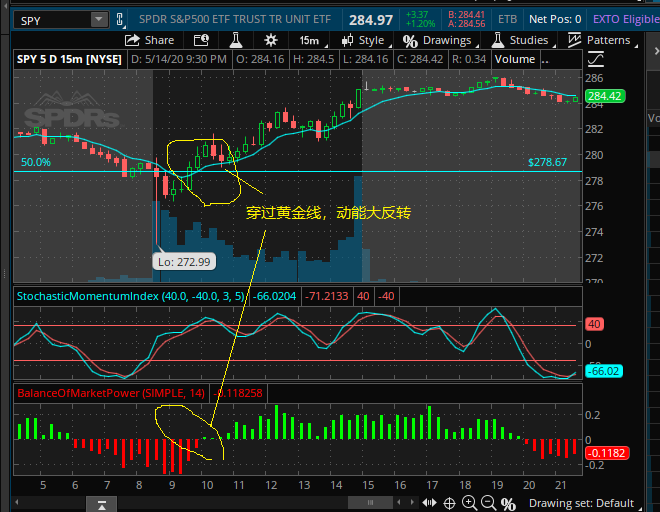Click the percent icon in the bottom toolbar
This screenshot has height=512, width=660.
(508, 504)
